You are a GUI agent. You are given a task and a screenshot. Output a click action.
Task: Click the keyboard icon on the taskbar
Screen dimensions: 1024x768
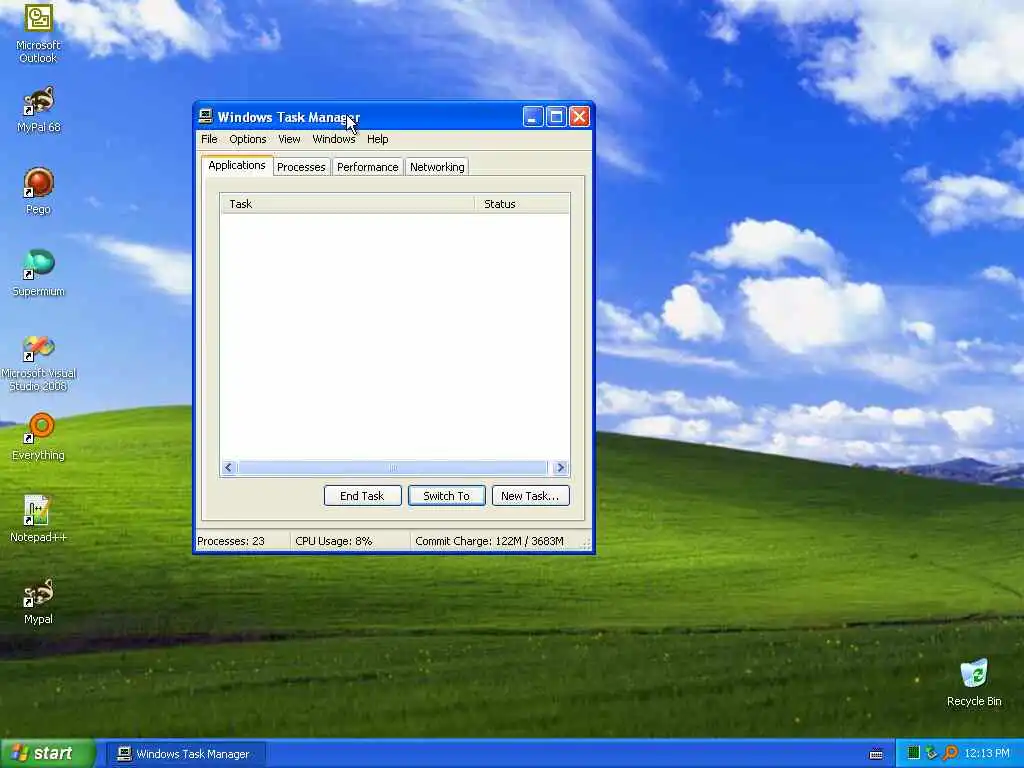click(x=876, y=754)
